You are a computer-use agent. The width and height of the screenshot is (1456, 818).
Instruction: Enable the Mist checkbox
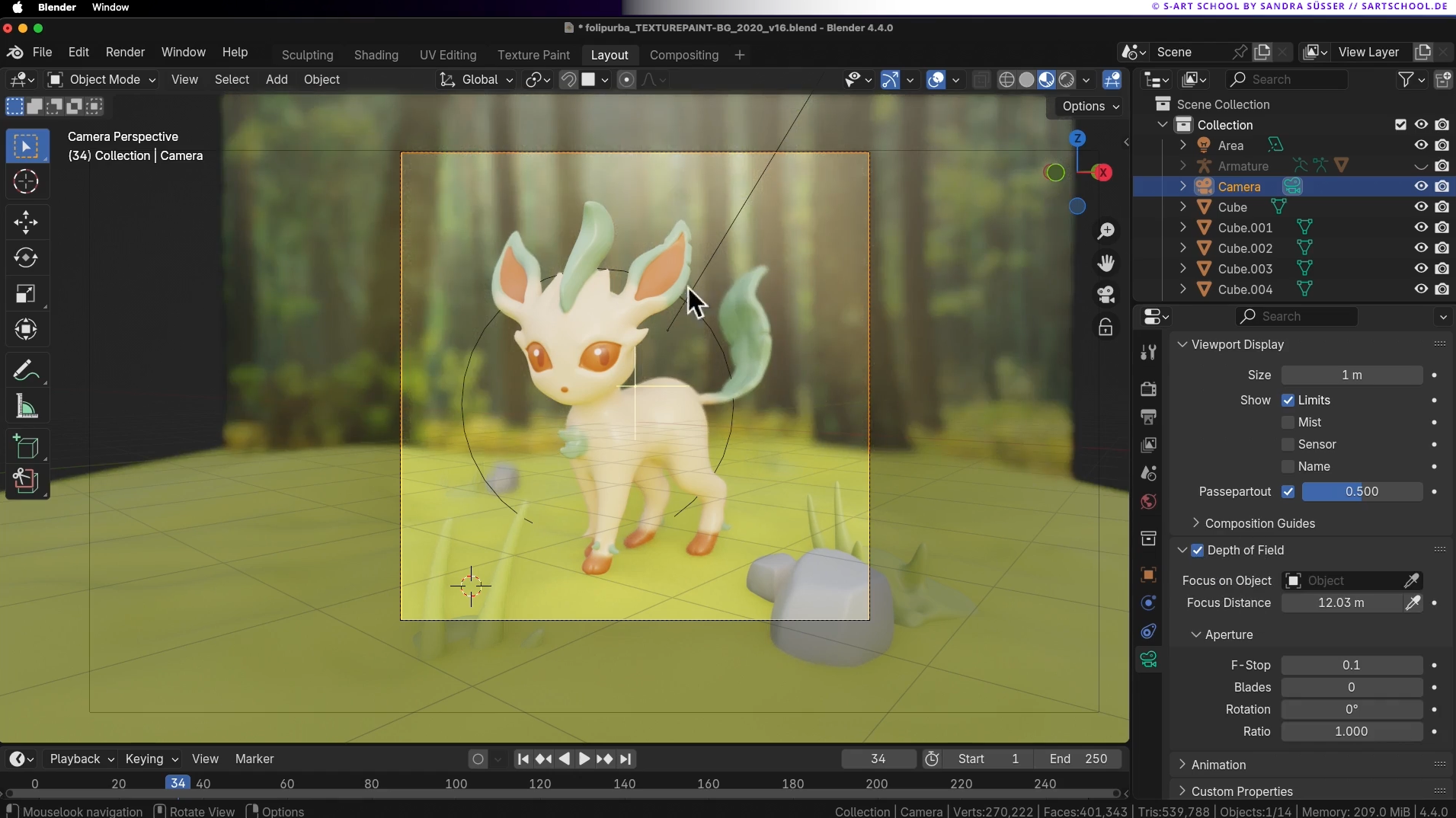click(x=1288, y=422)
